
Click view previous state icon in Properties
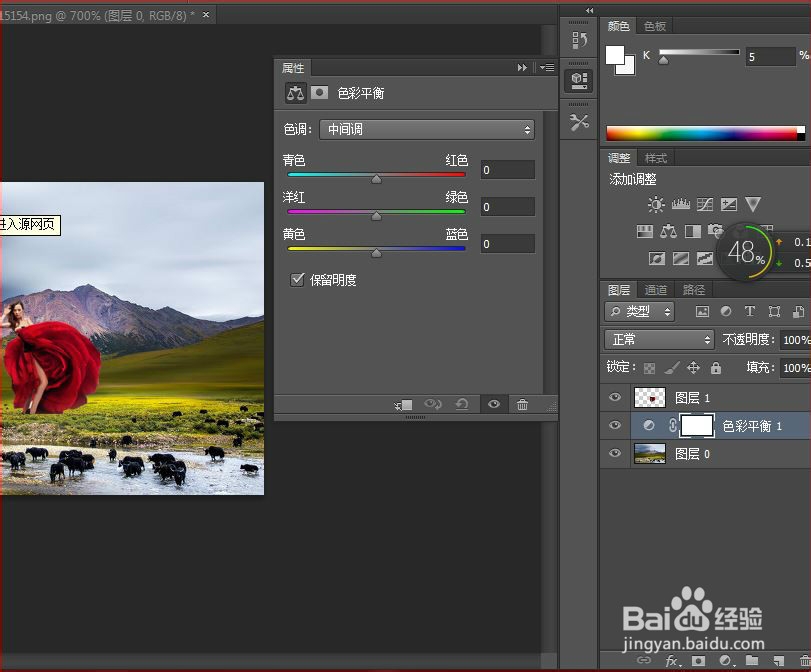tap(433, 404)
